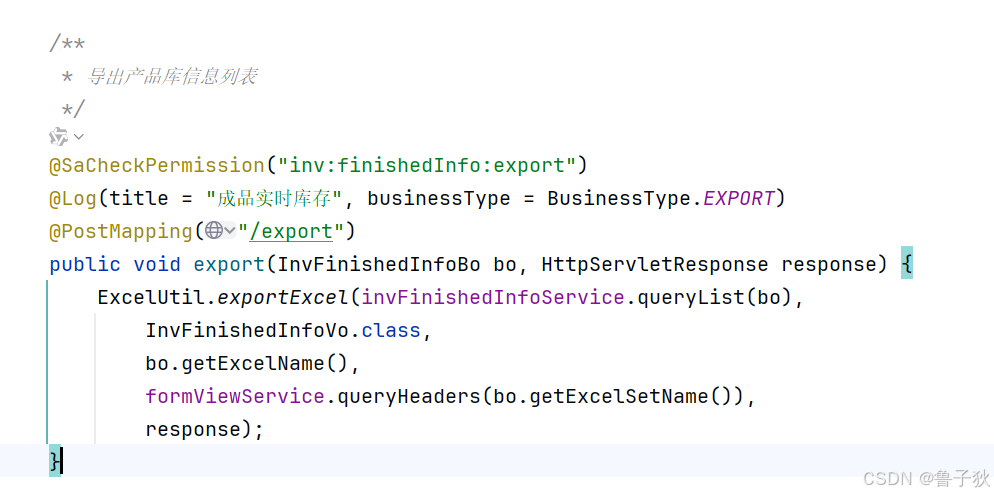Open the dropdown arrow beside the globe icon
Screen dimensions: 994x496
[229, 231]
